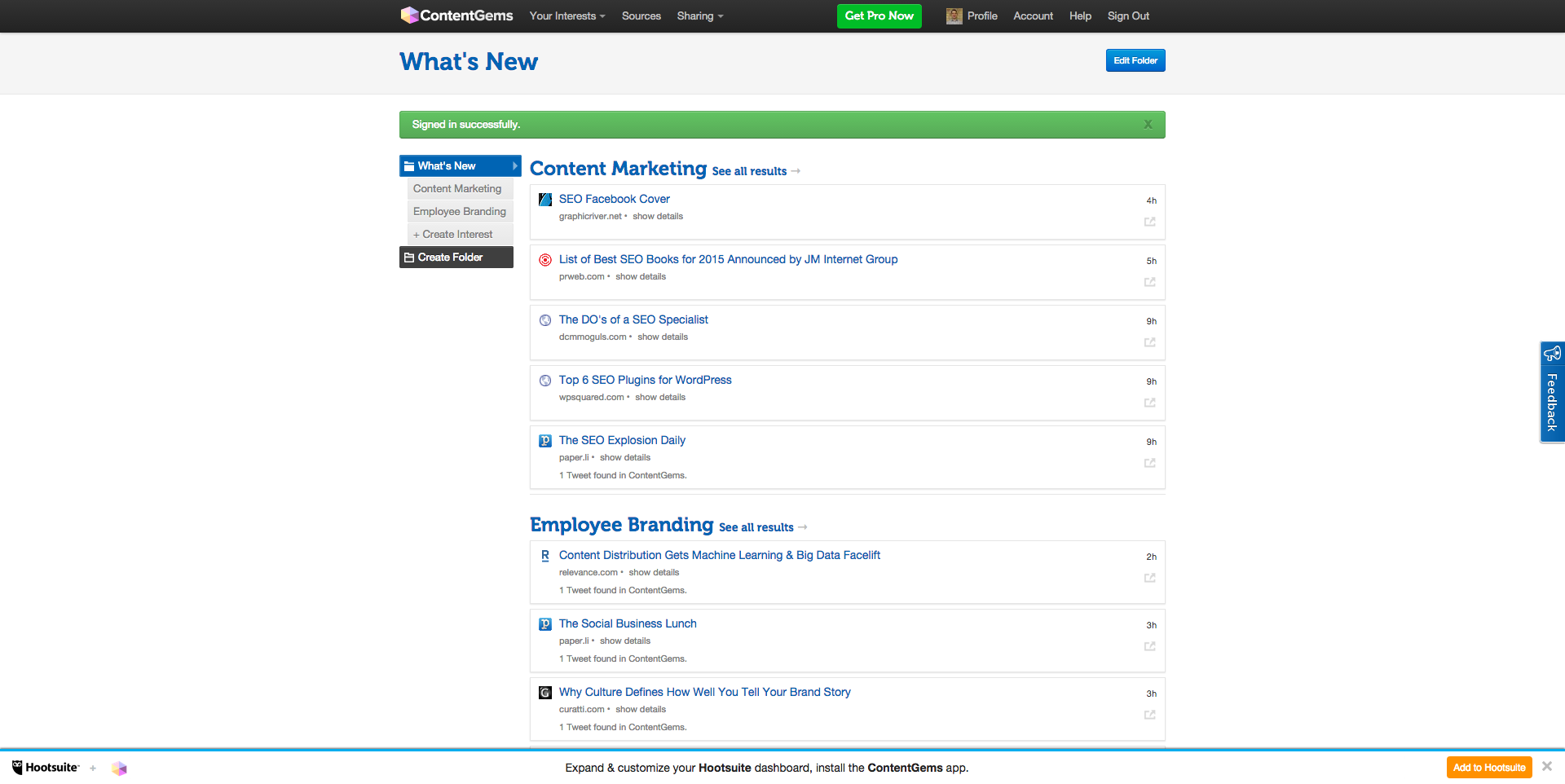Viewport: 1565px width, 784px height.
Task: Show details for curatti.com article
Action: 641,709
